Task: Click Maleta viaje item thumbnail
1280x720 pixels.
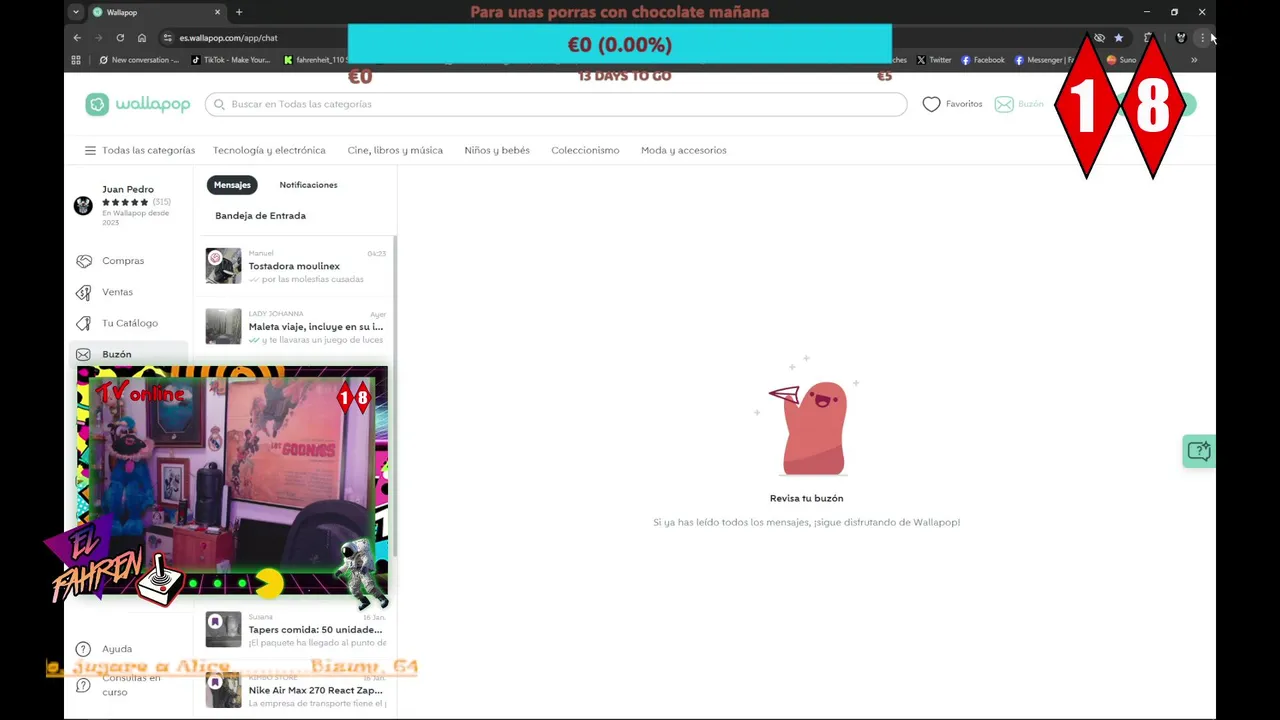Action: point(223,327)
